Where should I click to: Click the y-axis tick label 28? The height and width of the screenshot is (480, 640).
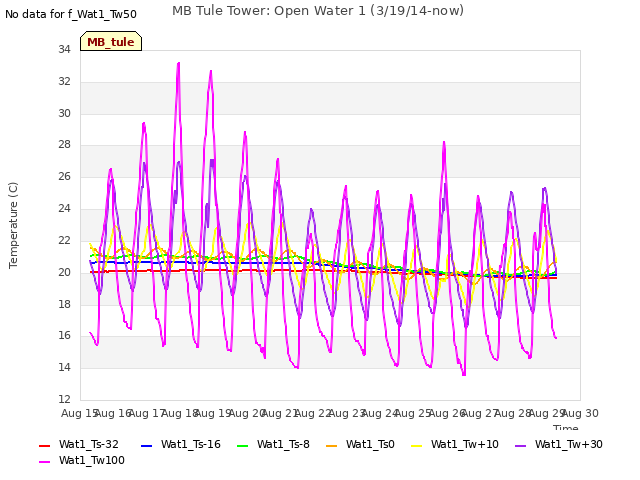click(x=64, y=144)
